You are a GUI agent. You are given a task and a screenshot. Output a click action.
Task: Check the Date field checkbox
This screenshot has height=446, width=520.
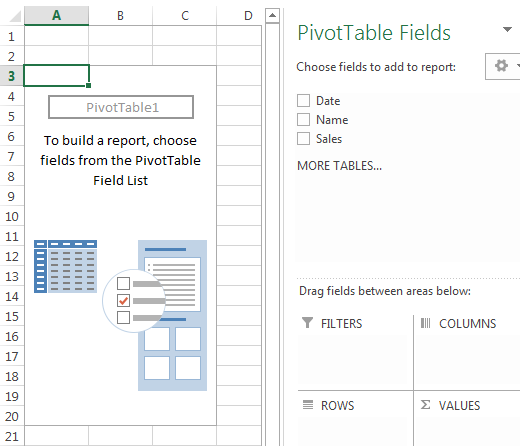click(303, 100)
